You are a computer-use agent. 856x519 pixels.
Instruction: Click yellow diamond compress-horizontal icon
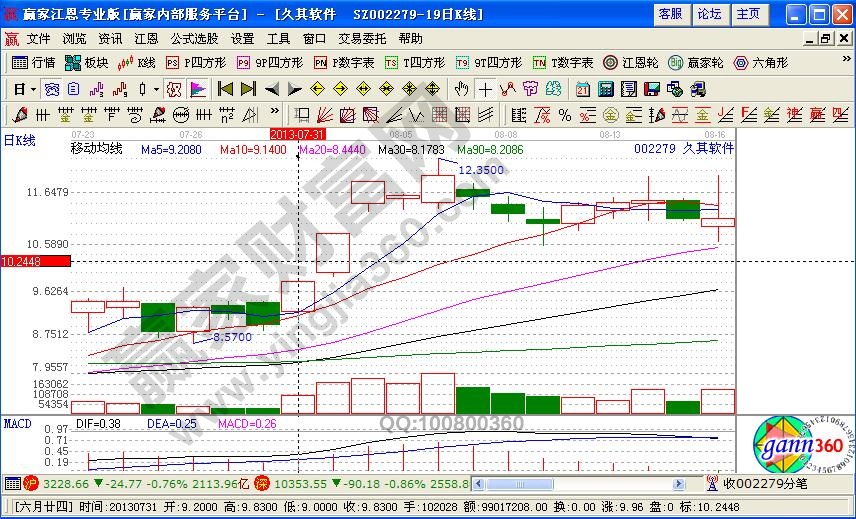(386, 89)
